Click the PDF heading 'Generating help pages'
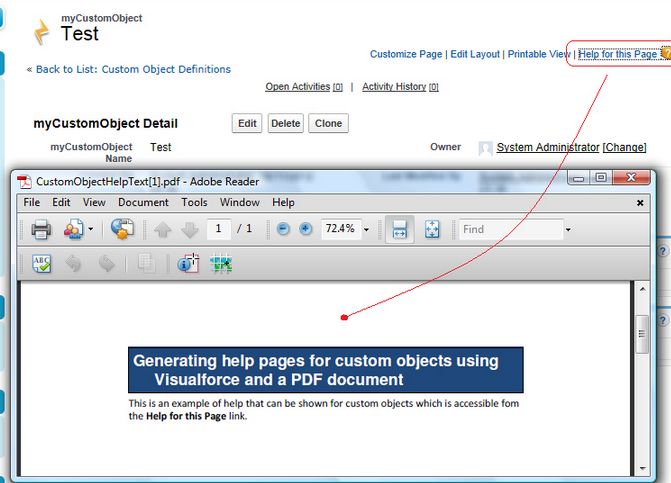This screenshot has height=483, width=671. click(315, 370)
